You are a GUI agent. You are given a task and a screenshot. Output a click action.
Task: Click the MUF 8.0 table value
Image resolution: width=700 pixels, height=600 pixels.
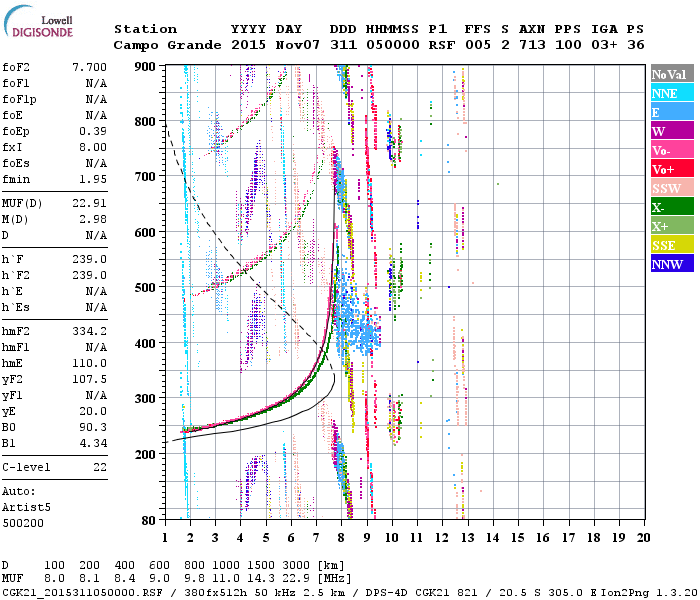tap(54, 578)
